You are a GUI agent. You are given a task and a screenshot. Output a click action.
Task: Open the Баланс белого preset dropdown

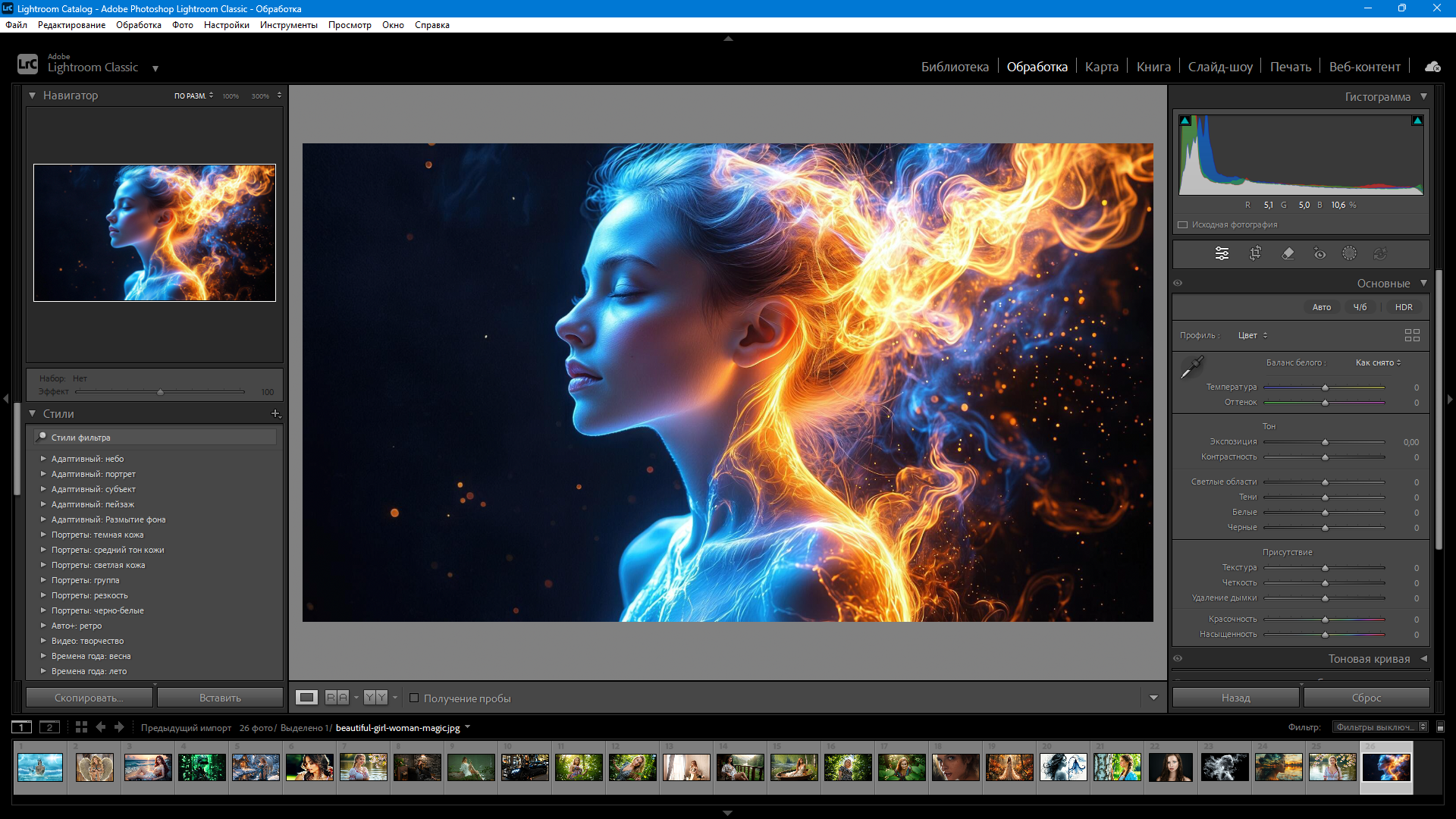(1378, 362)
